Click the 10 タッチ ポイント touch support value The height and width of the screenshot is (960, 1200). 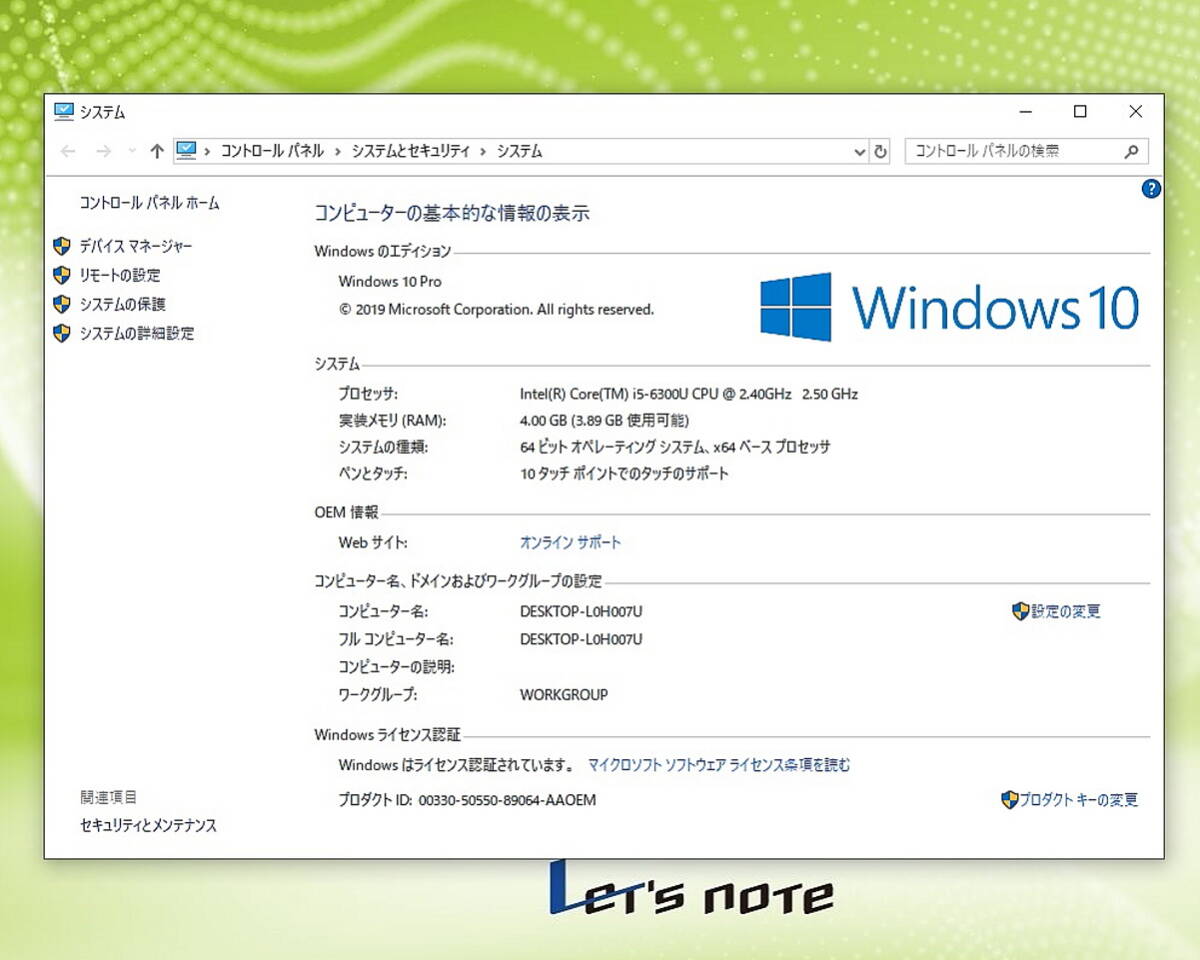(624, 474)
